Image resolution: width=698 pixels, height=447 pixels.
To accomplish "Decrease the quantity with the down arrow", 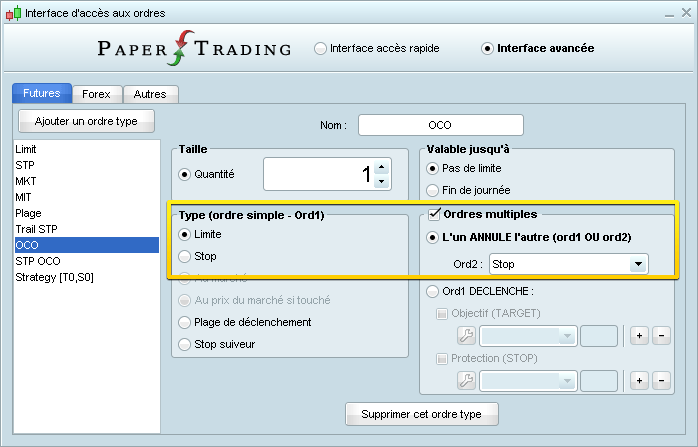I will (x=382, y=181).
